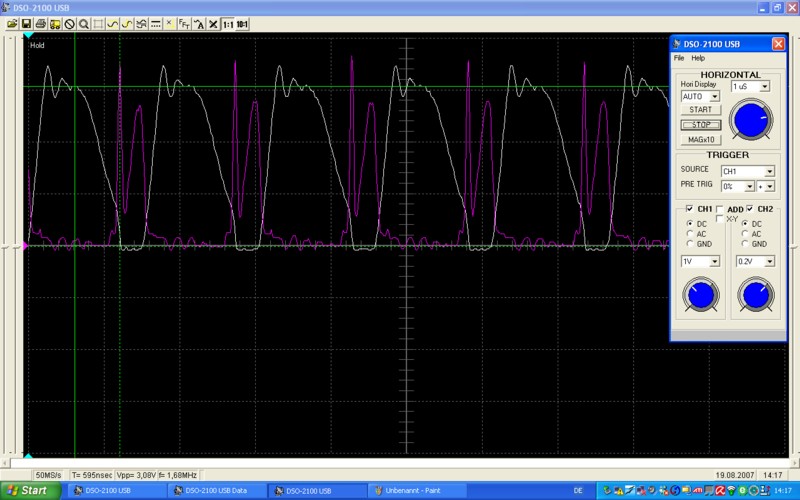
Task: Click the save floppy disk icon
Action: (27, 24)
